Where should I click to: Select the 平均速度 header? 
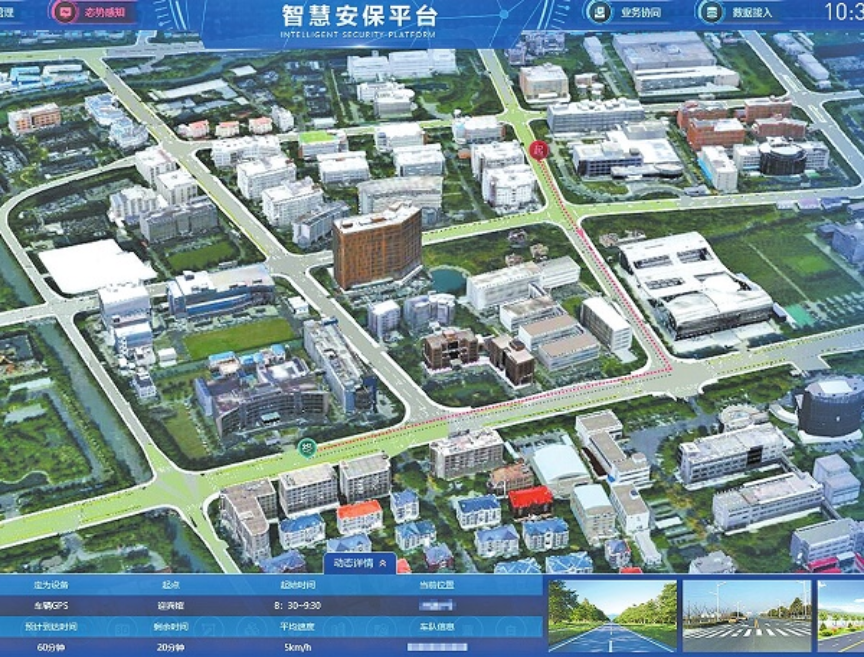(x=298, y=627)
